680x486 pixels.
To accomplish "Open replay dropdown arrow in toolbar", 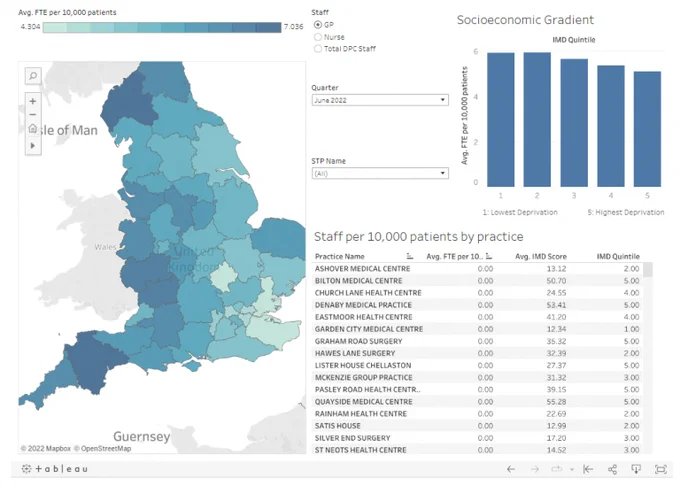I will click(x=572, y=470).
